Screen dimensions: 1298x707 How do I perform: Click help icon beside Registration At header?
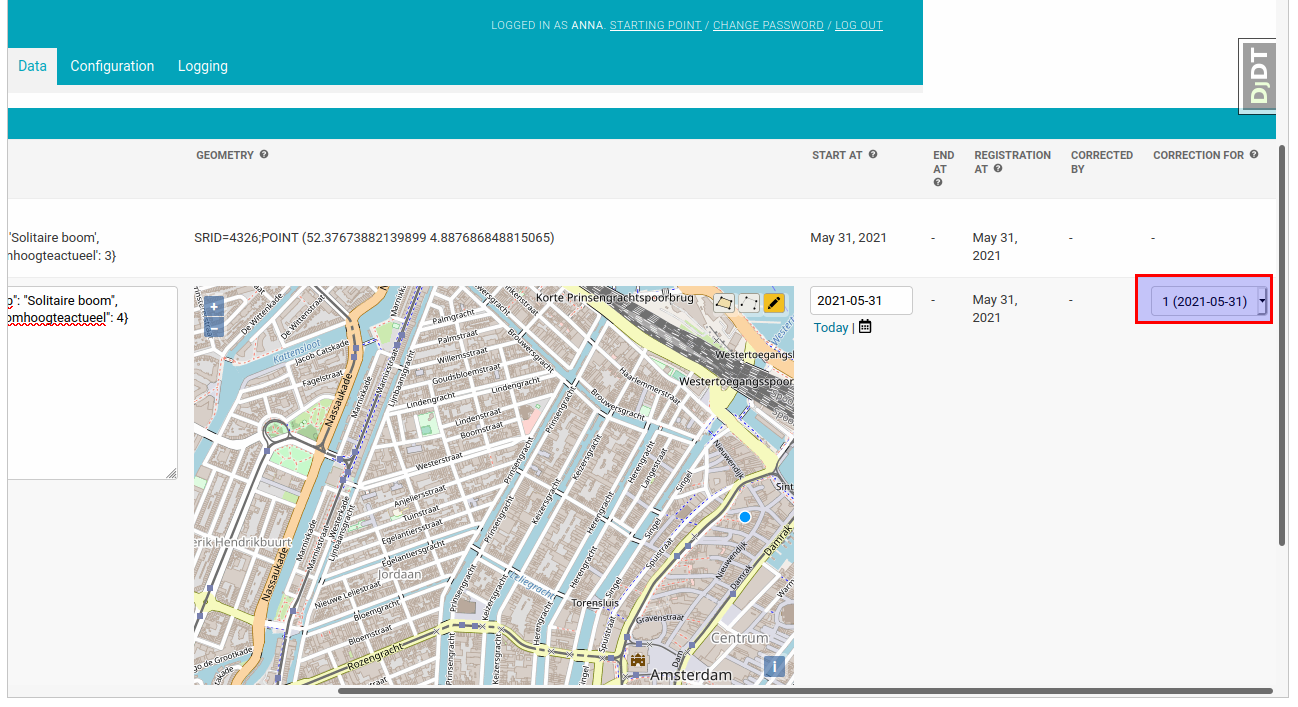pyautogui.click(x=998, y=169)
